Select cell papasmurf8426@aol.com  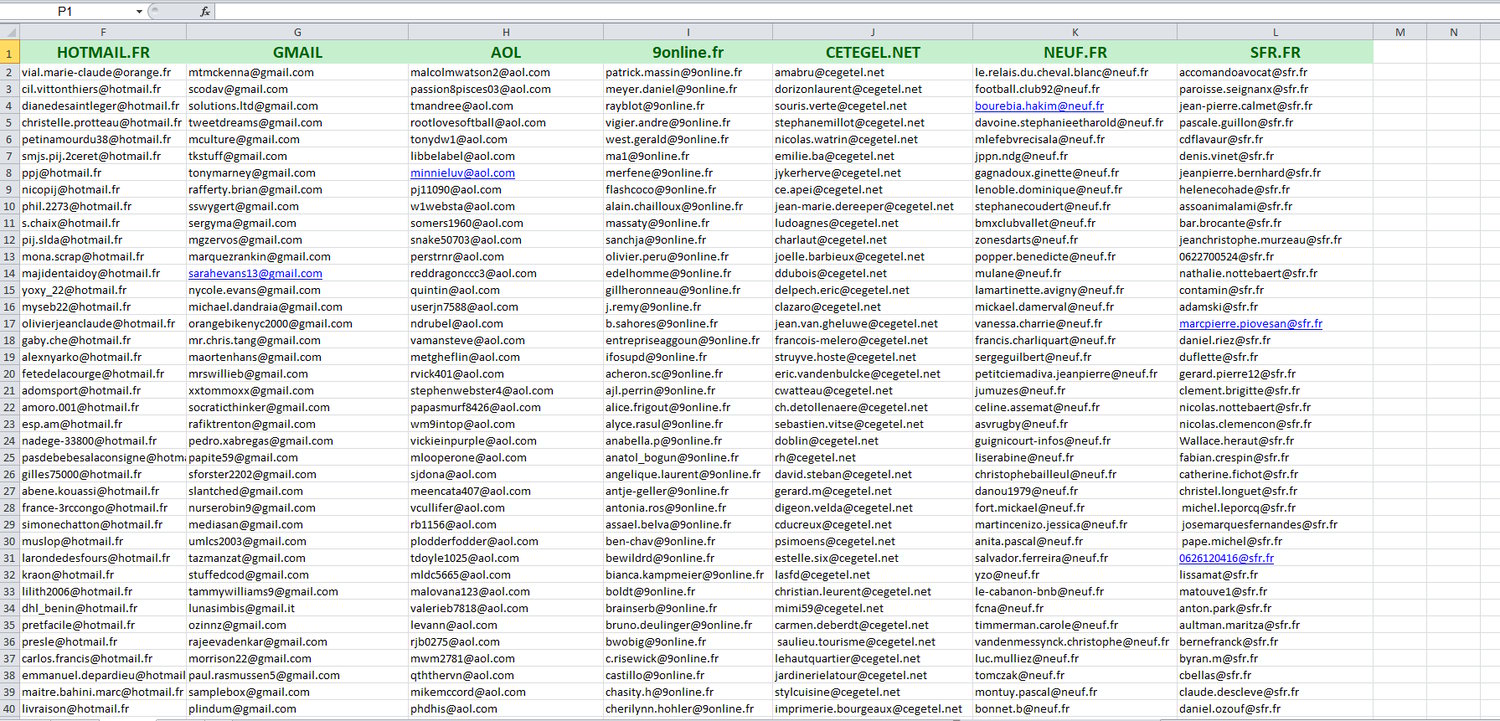pos(505,408)
